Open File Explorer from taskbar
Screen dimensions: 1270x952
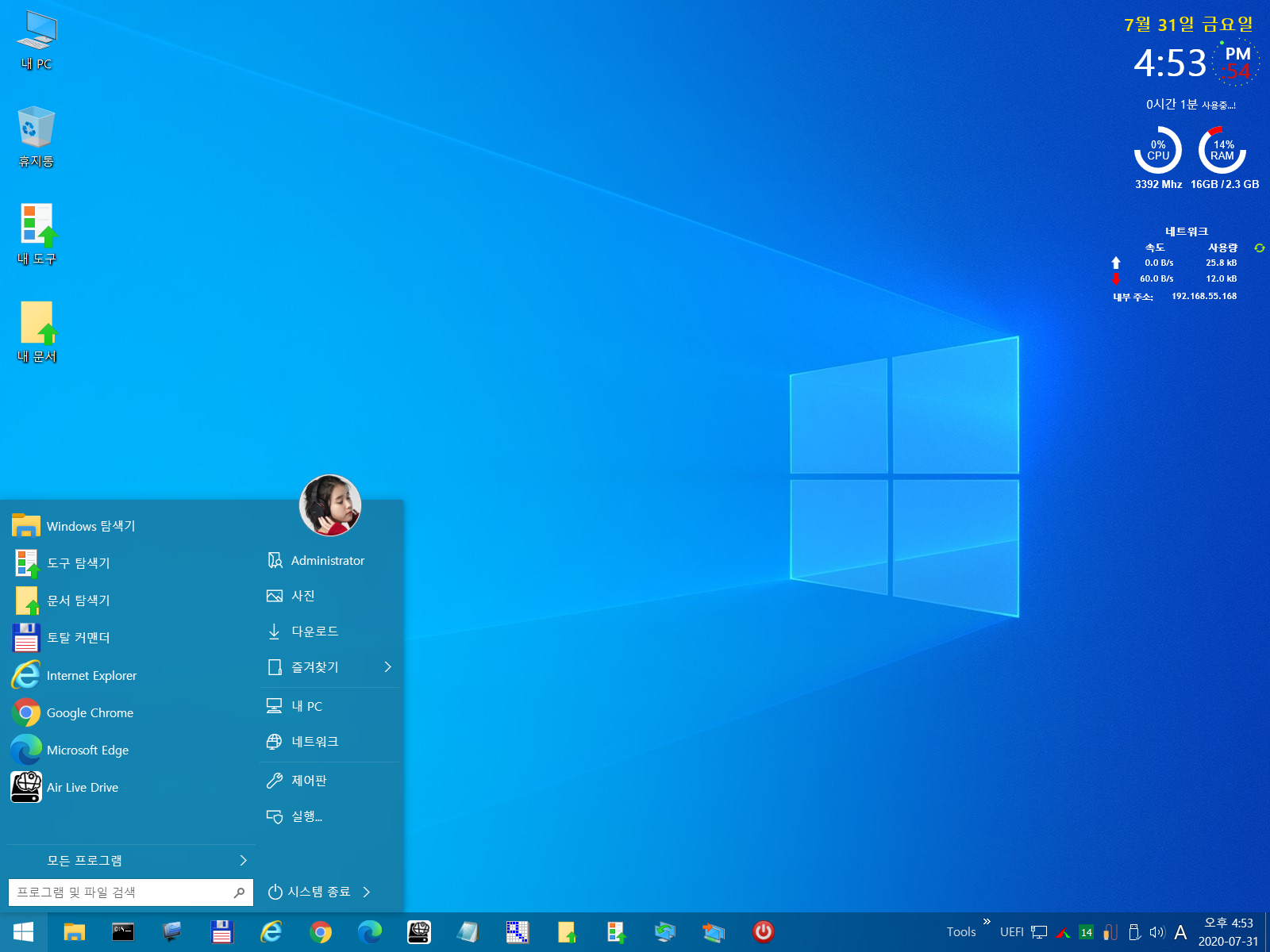[74, 932]
